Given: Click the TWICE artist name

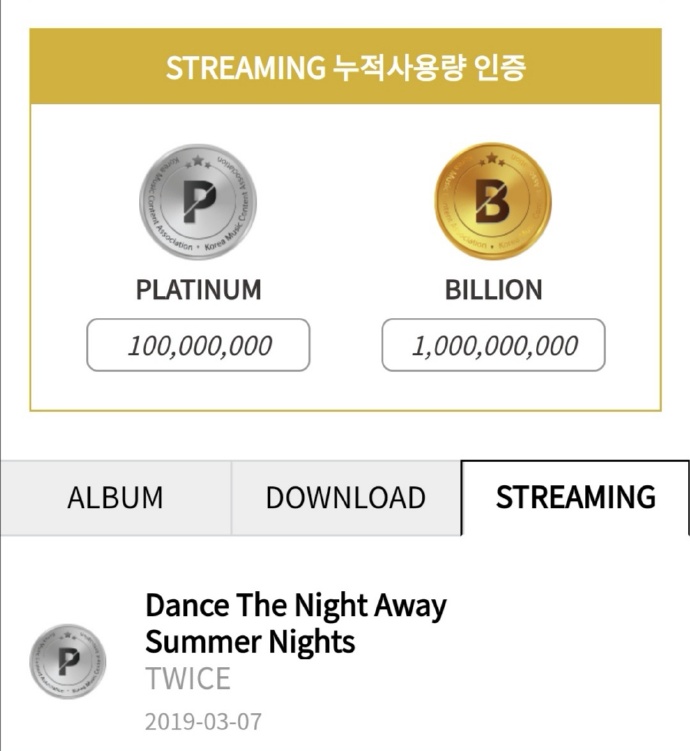Looking at the screenshot, I should point(188,679).
